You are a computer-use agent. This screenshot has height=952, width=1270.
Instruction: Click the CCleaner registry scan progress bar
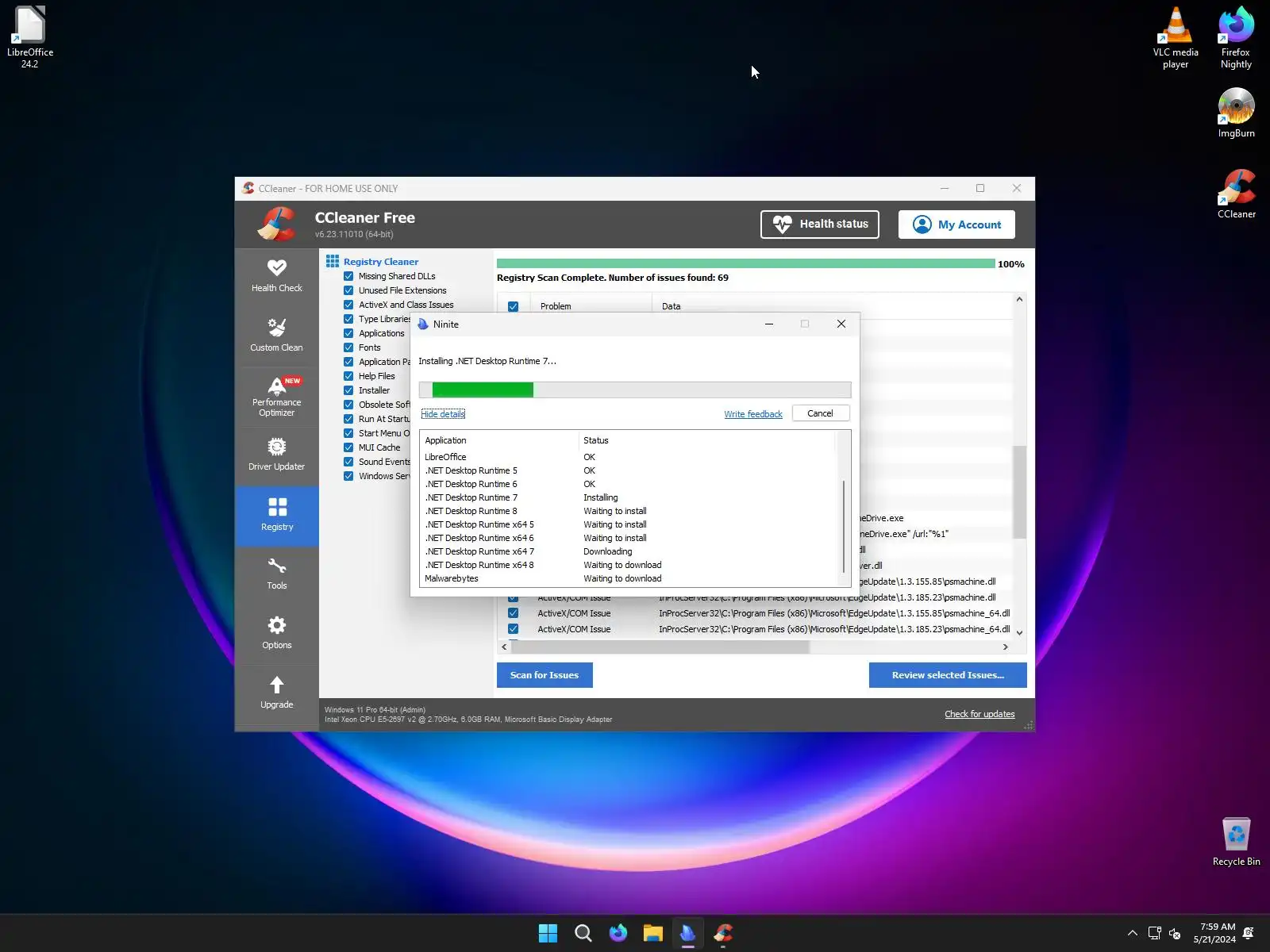pyautogui.click(x=745, y=263)
